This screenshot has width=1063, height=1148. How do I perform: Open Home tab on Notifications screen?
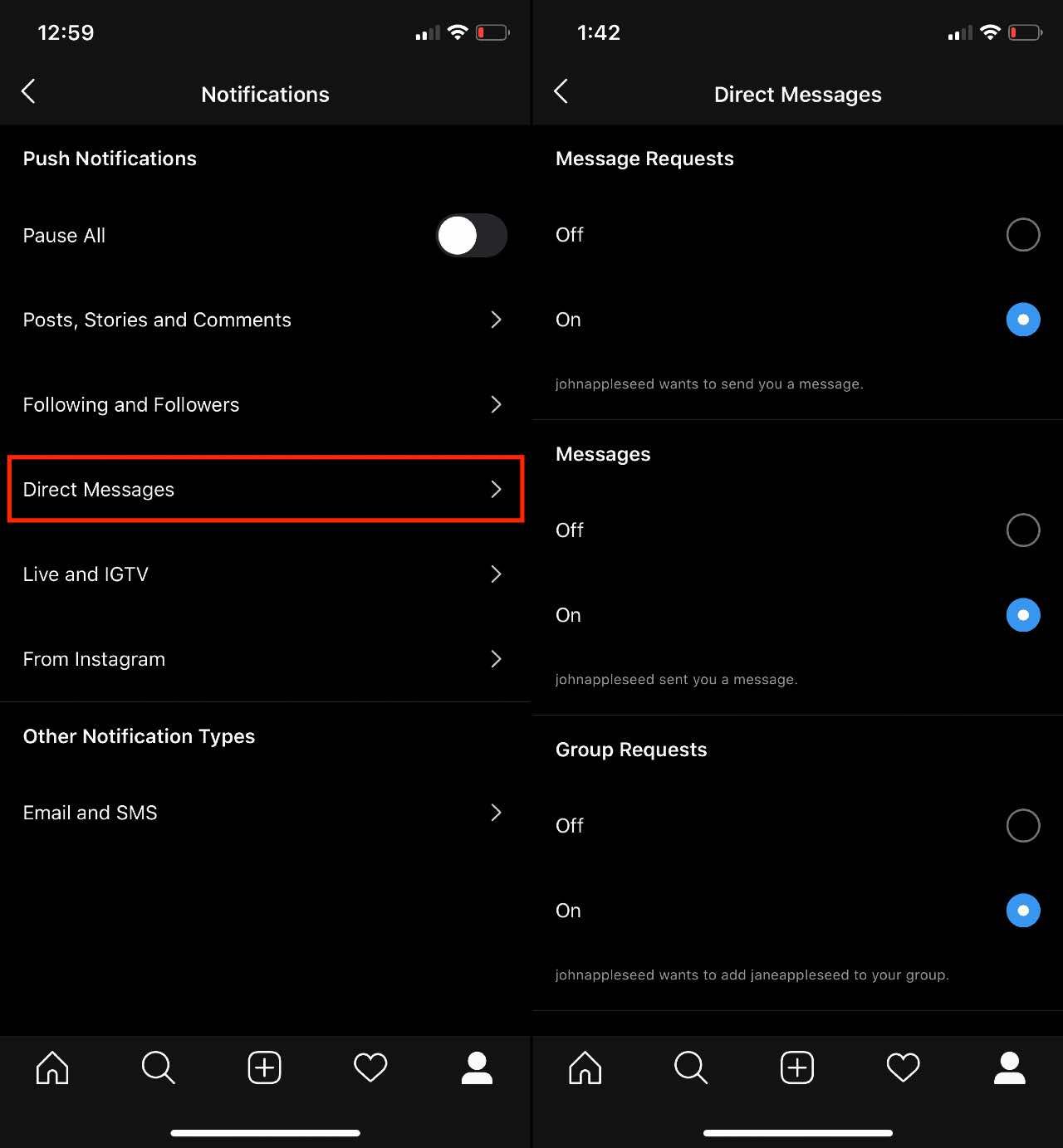pos(52,1067)
